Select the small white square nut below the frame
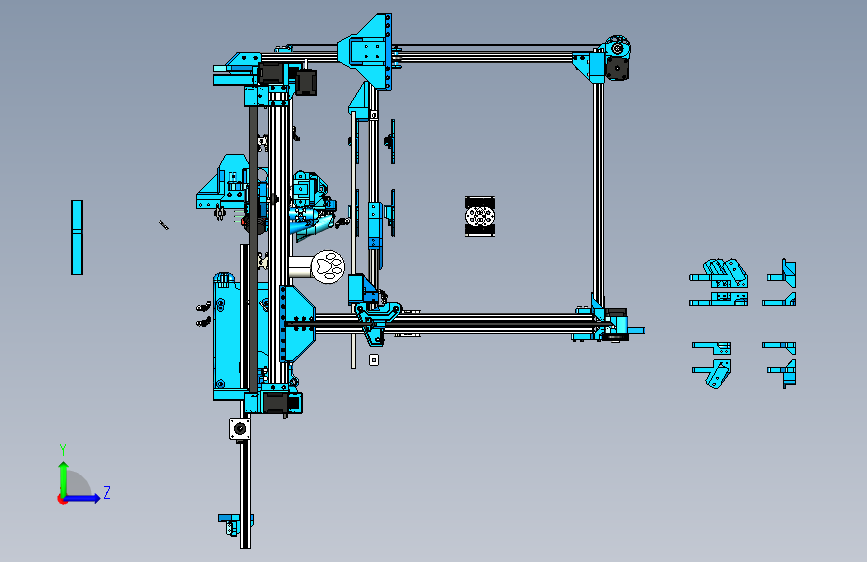Screen dimensions: 867x562 pyautogui.click(x=374, y=360)
